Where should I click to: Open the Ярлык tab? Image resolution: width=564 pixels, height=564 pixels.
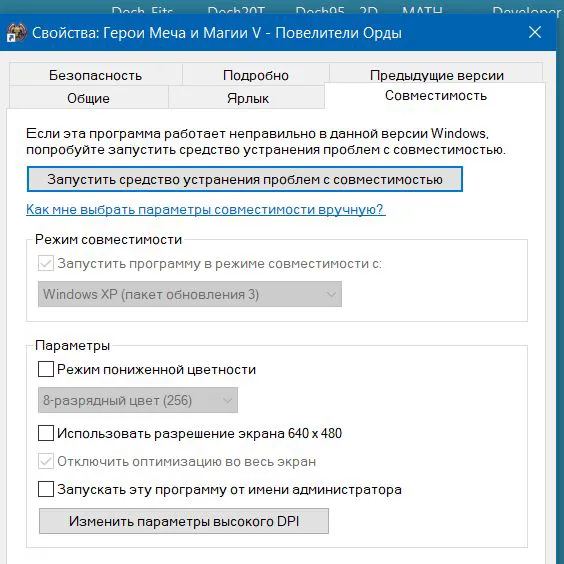point(247,98)
